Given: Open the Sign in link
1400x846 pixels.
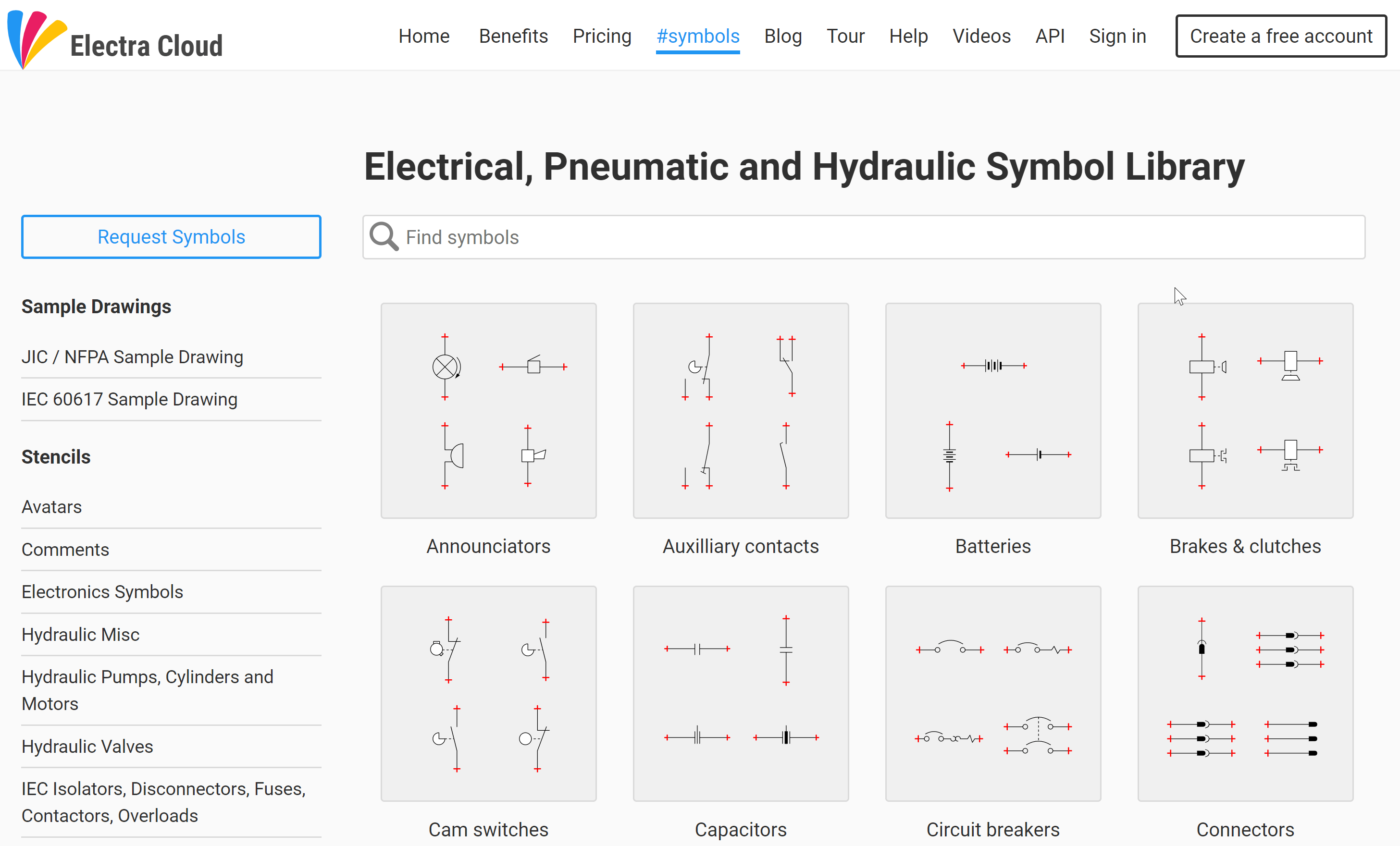Looking at the screenshot, I should (x=1117, y=36).
